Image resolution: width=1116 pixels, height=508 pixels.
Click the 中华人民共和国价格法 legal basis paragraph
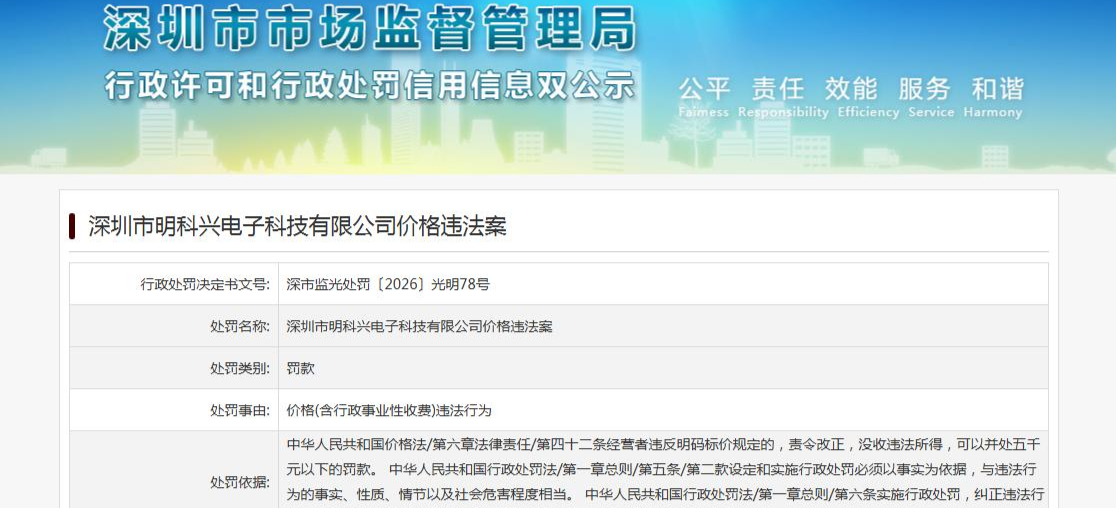coord(665,470)
